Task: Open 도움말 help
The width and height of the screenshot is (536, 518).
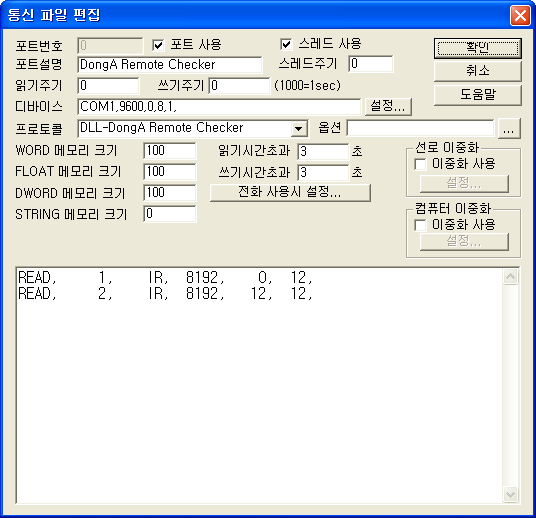Action: tap(478, 95)
